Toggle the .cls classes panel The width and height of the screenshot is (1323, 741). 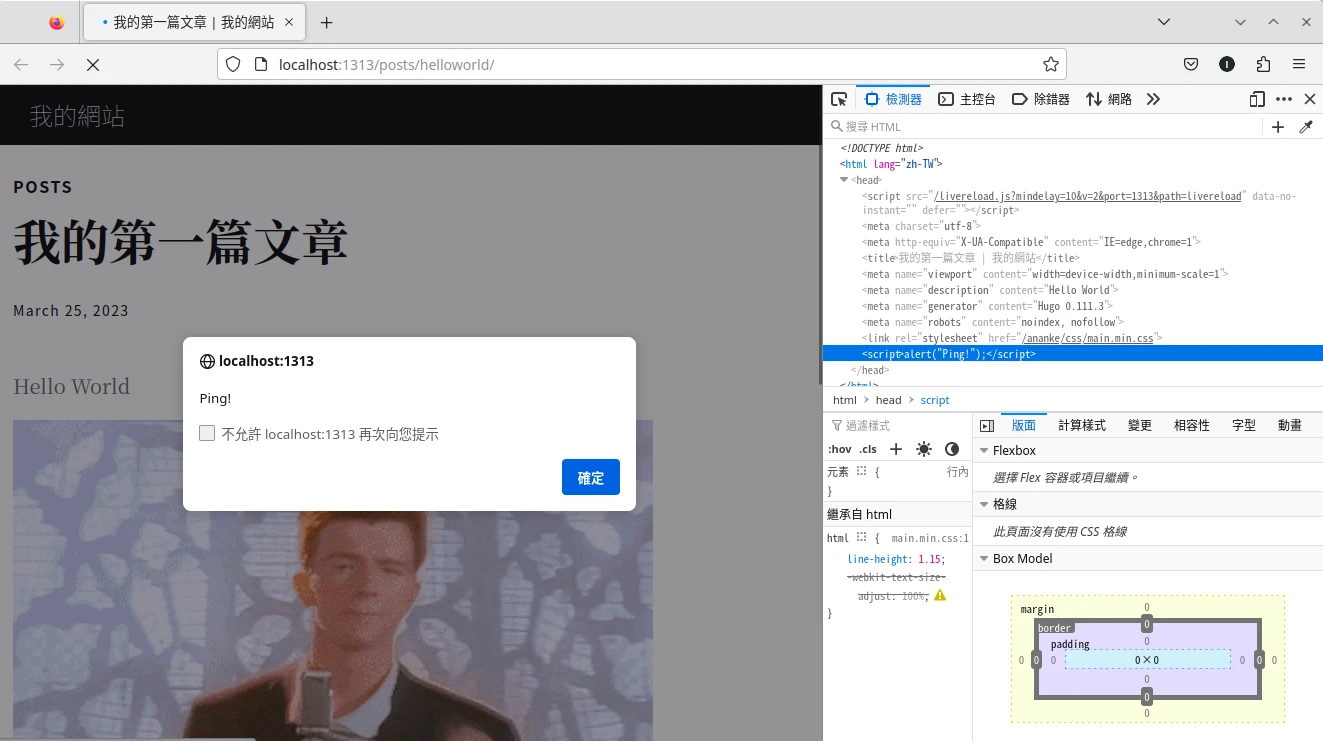(868, 449)
